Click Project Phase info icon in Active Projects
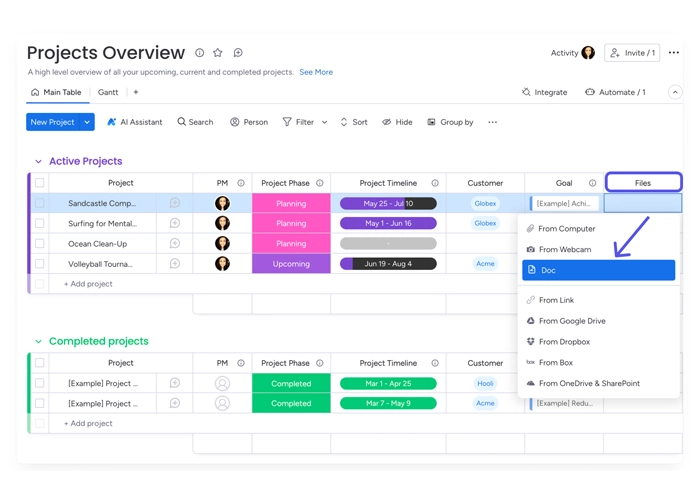Image resolution: width=700 pixels, height=497 pixels. pos(320,183)
